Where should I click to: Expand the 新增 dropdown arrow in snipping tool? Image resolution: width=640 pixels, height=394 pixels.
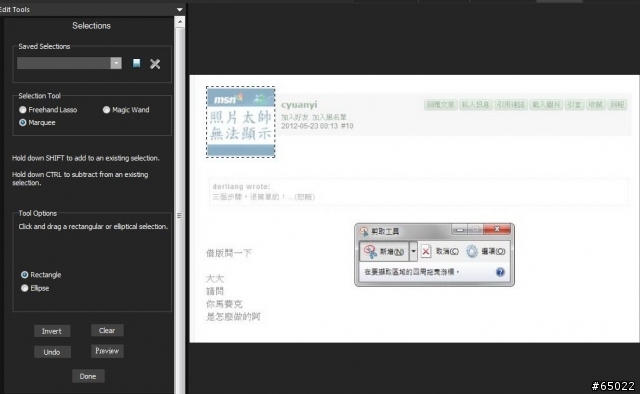413,251
